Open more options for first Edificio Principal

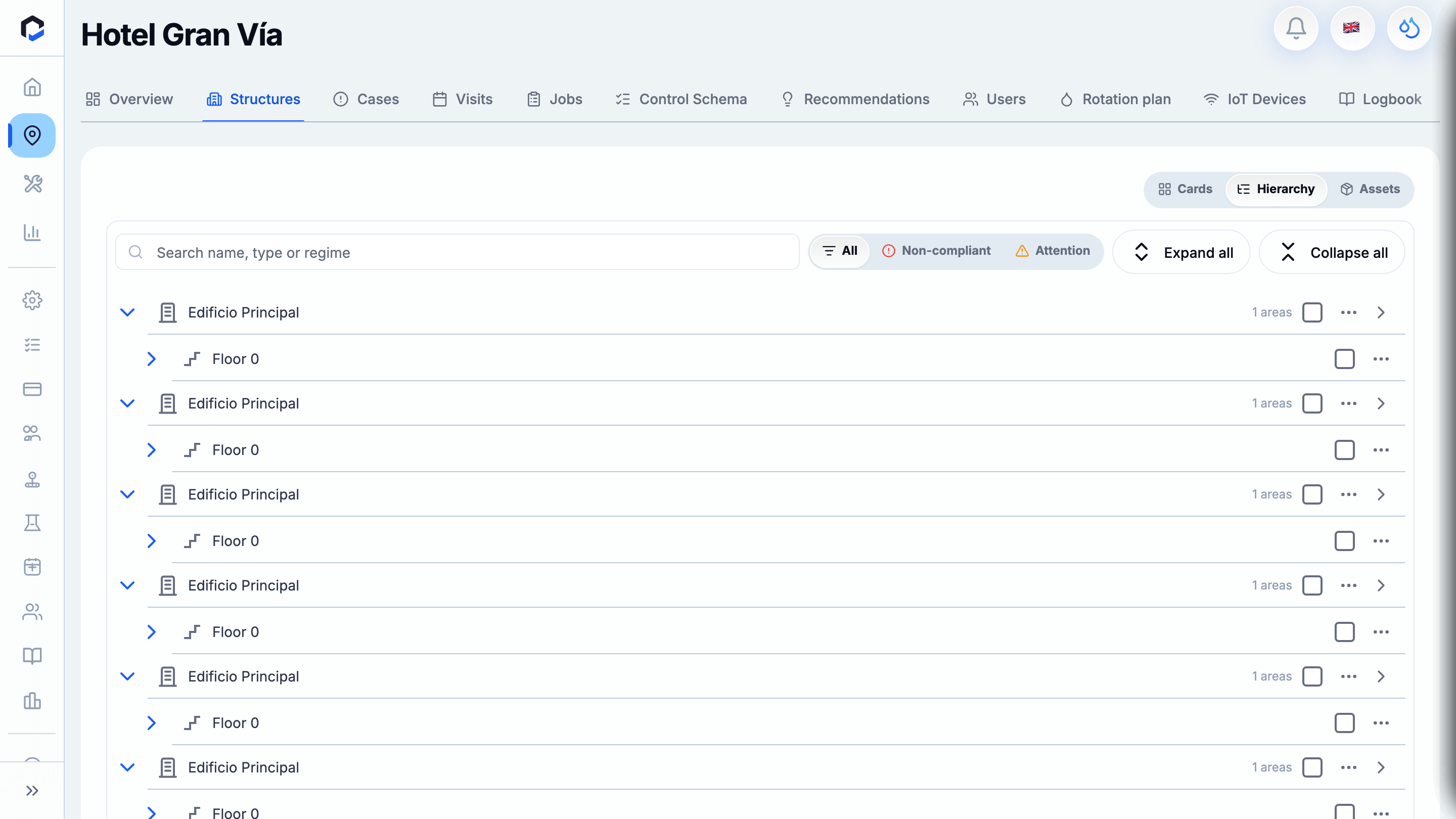[x=1349, y=312]
